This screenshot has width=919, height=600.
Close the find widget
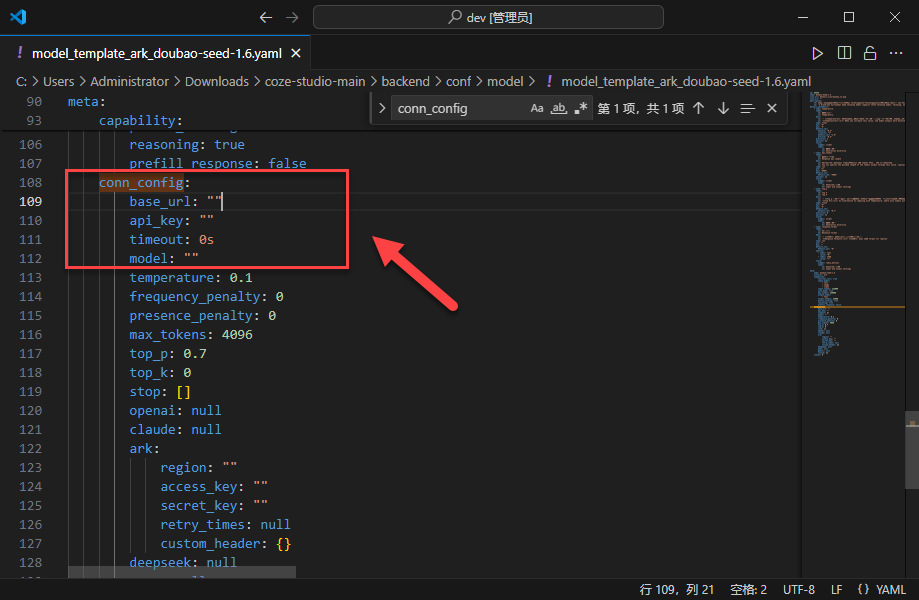pyautogui.click(x=771, y=108)
